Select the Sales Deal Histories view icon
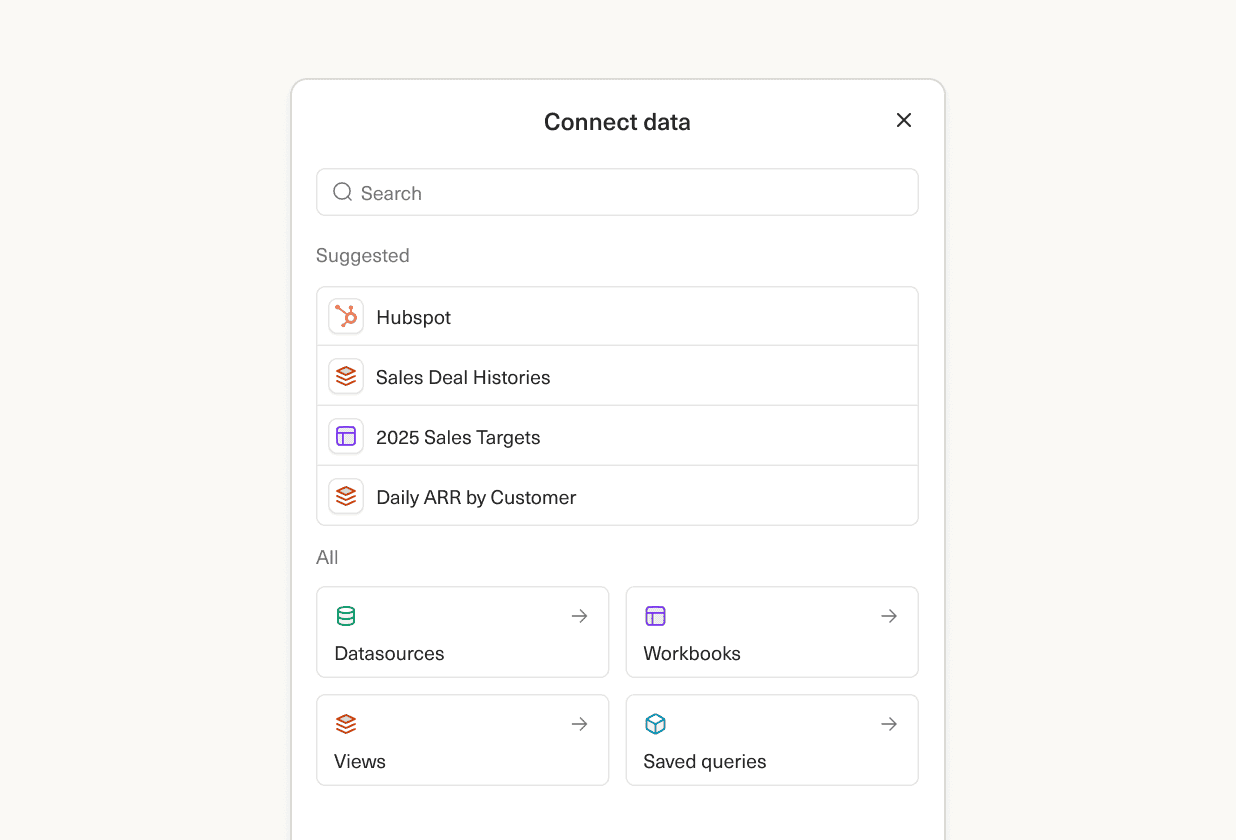The image size is (1236, 840). click(x=345, y=376)
